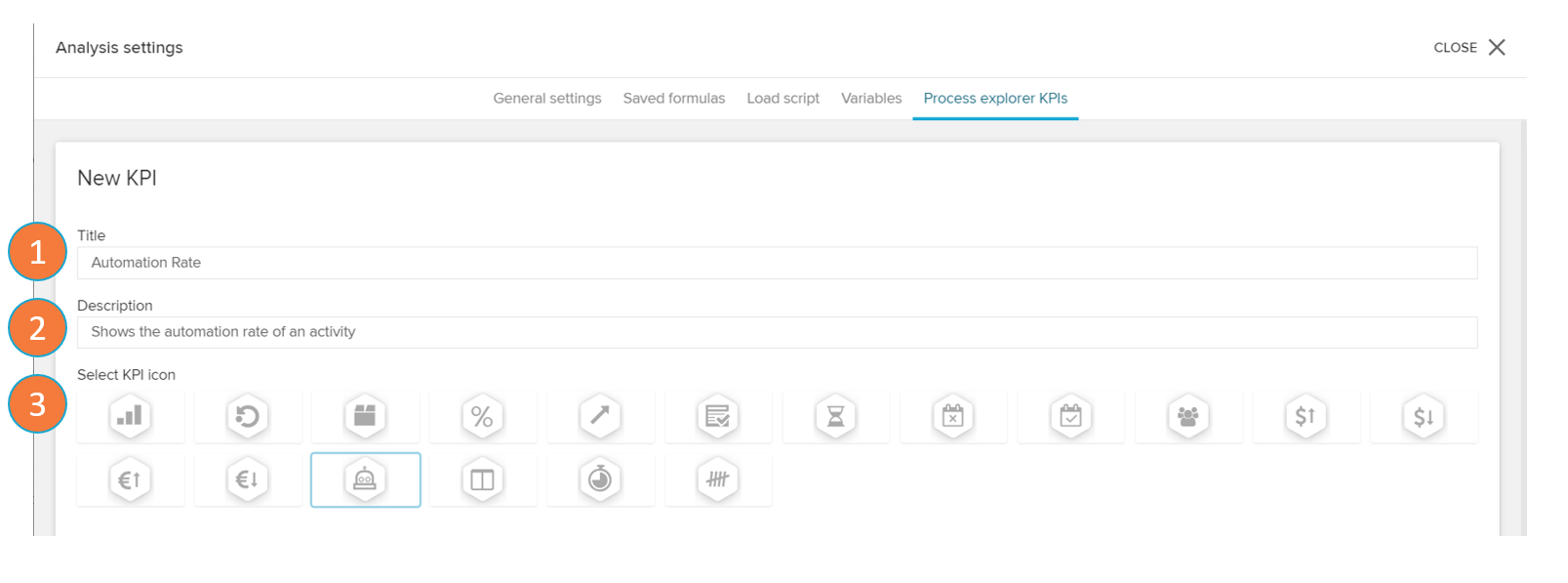The height and width of the screenshot is (583, 1568).
Task: Select the hourglass KPI icon
Action: point(835,417)
